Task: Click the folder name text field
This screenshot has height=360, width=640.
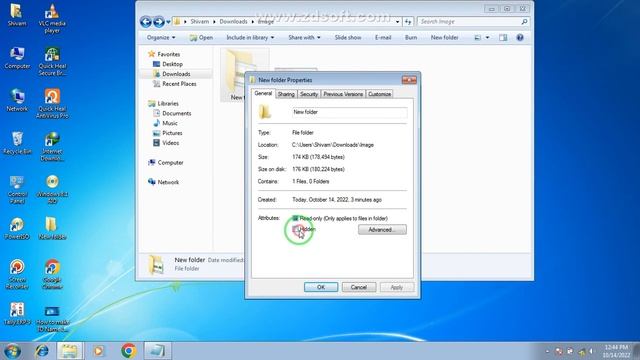Action: [x=349, y=112]
